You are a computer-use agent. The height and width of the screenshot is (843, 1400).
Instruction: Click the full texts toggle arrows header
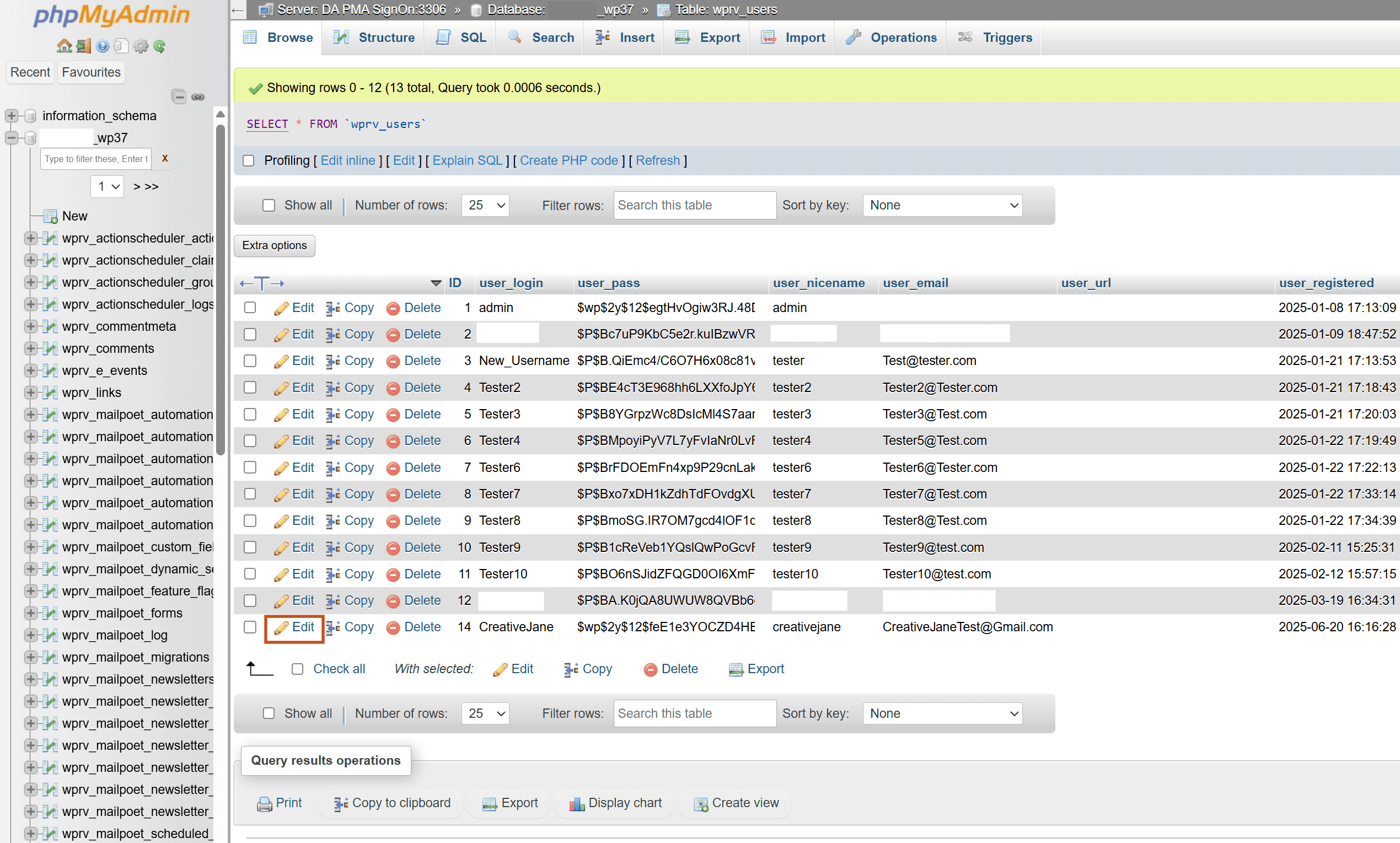[x=262, y=283]
